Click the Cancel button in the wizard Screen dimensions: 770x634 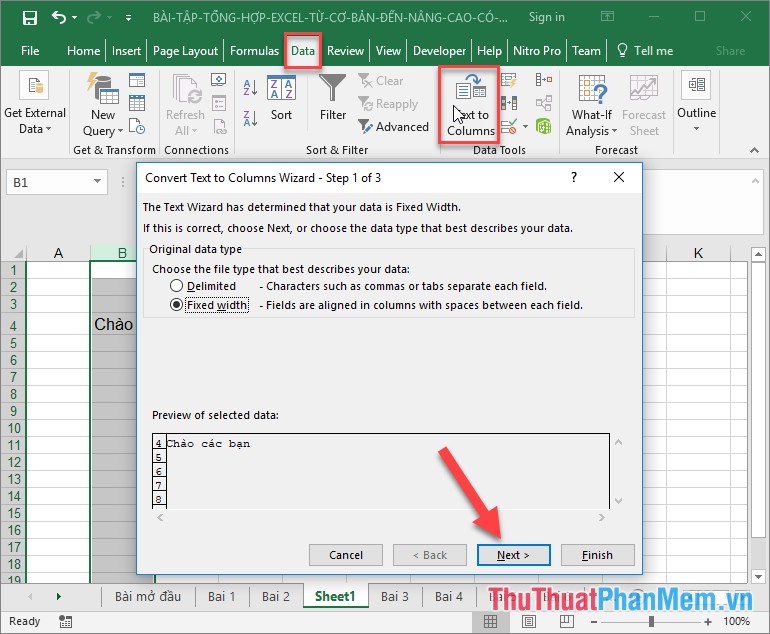point(346,555)
